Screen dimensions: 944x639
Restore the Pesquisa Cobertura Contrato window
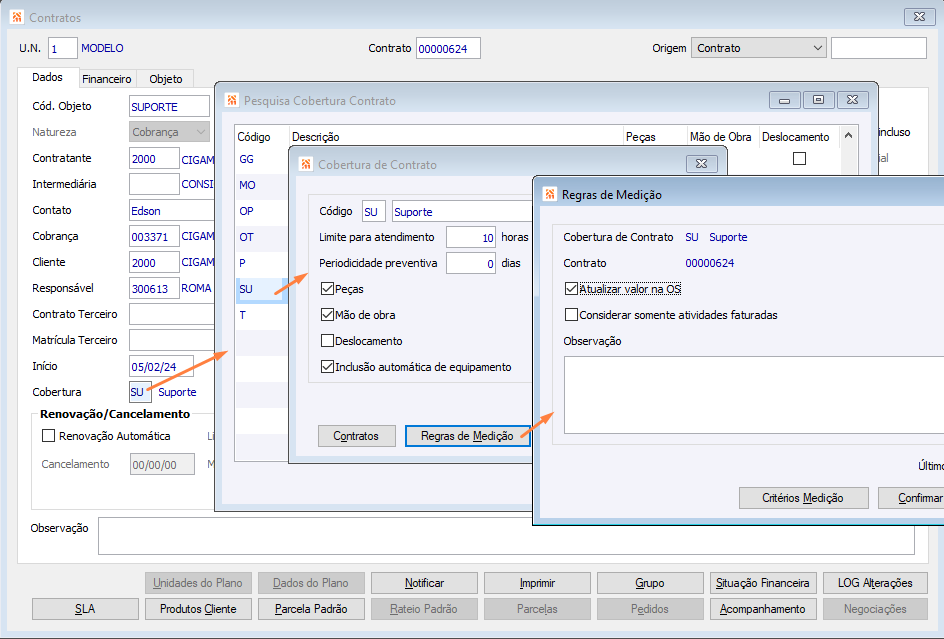coord(818,100)
